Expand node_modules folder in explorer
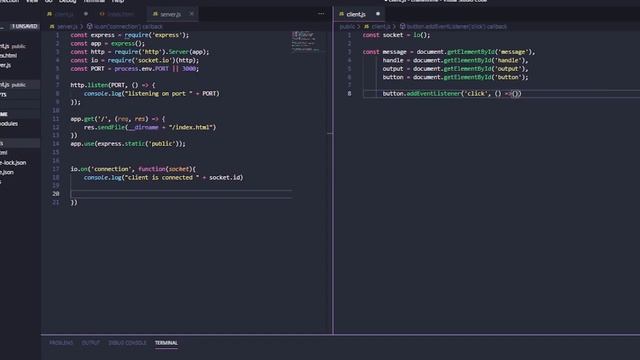This screenshot has height=360, width=640. pyautogui.click(x=10, y=124)
